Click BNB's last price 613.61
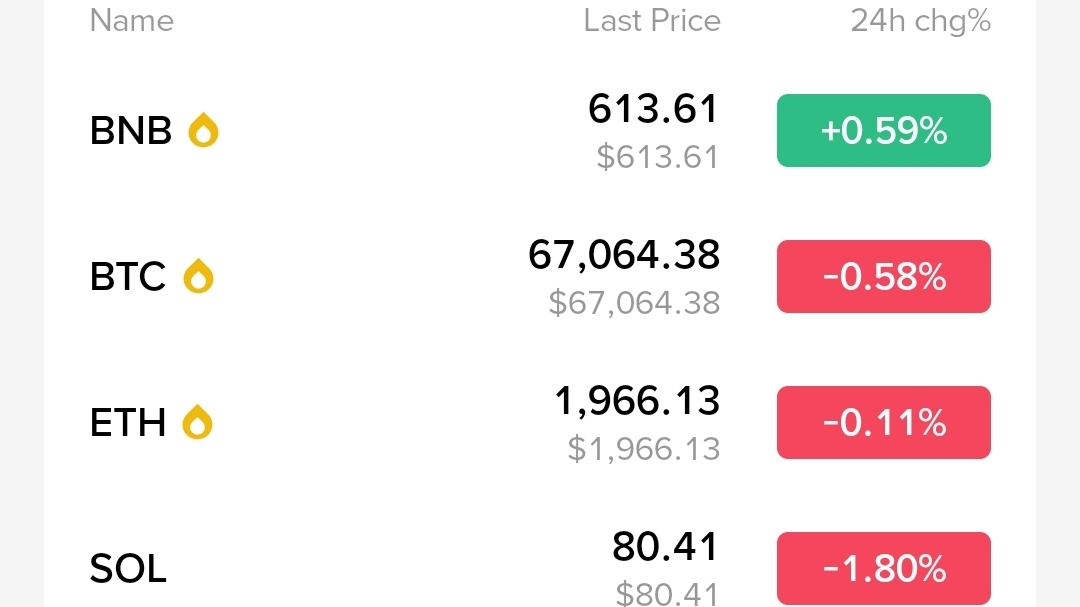 [x=653, y=109]
